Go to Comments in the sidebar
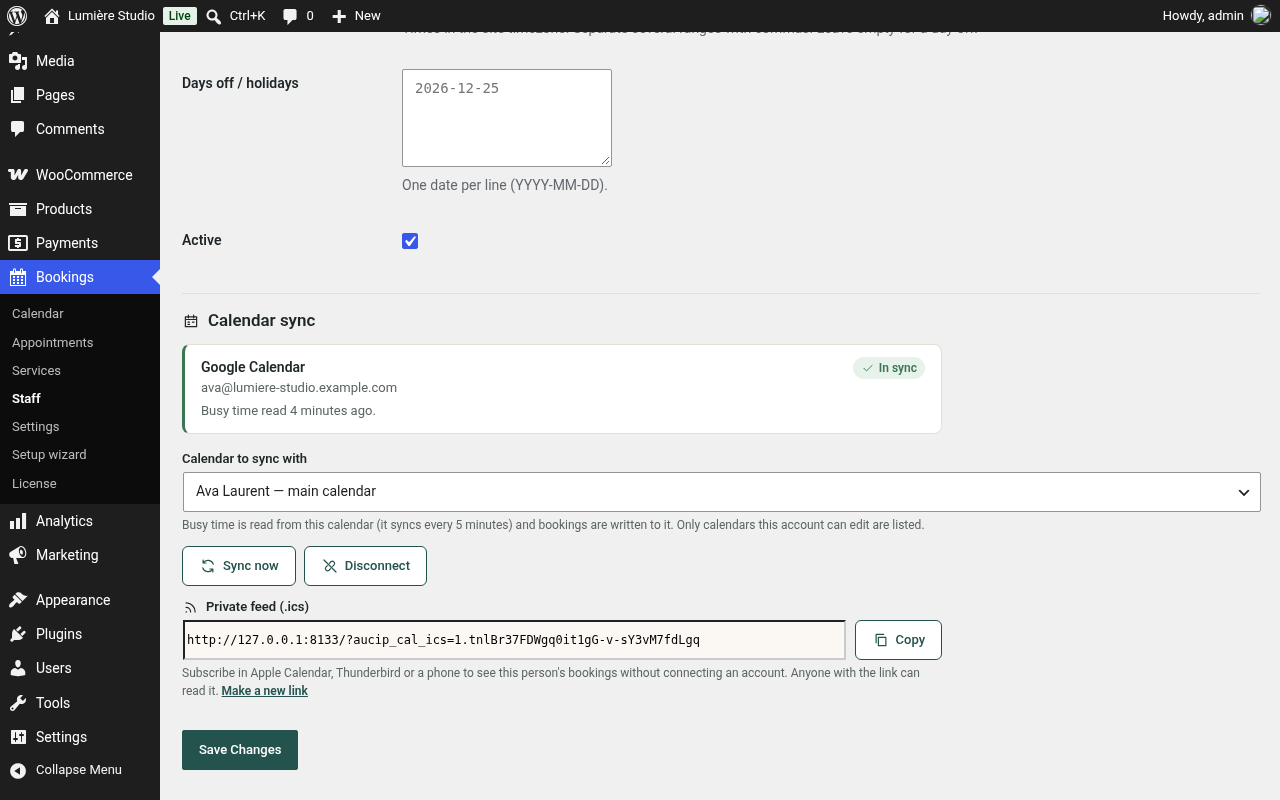The image size is (1280, 800). pyautogui.click(x=80, y=129)
